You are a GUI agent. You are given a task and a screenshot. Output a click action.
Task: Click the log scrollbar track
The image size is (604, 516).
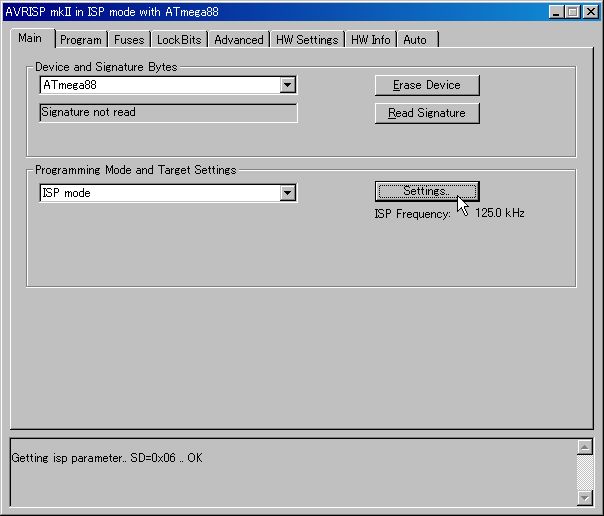pos(585,472)
